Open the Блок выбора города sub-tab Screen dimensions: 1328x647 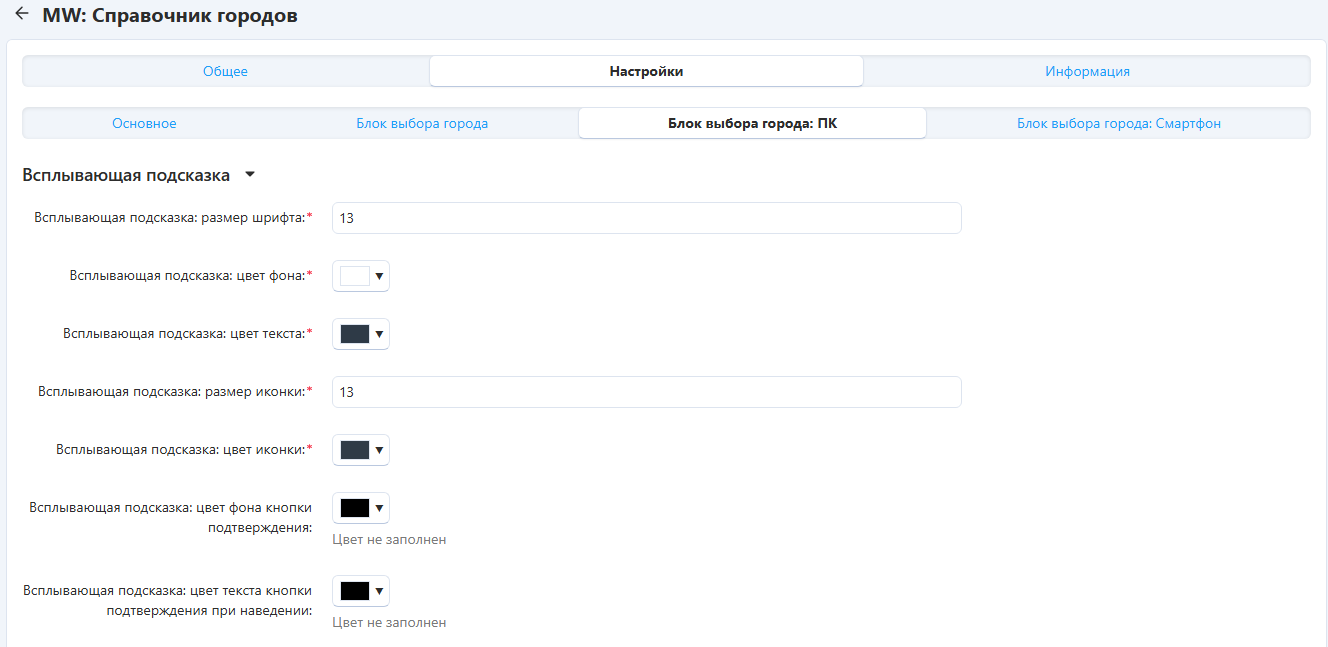pos(422,123)
